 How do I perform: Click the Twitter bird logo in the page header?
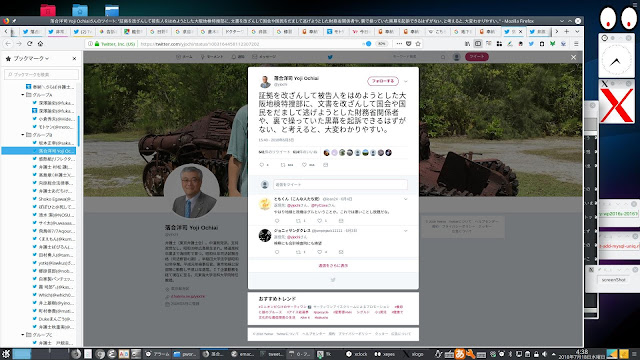tap(330, 57)
